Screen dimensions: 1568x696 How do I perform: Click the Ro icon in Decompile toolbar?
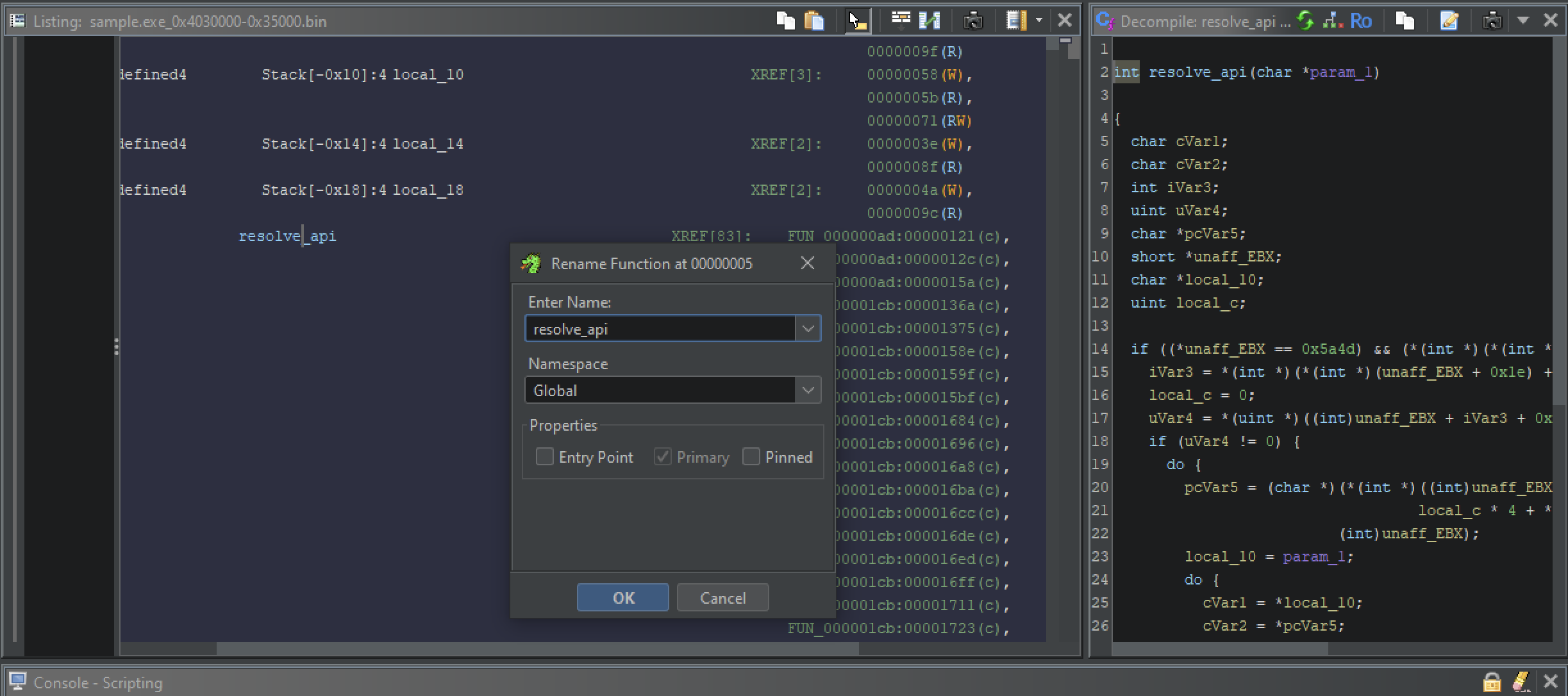[1361, 21]
